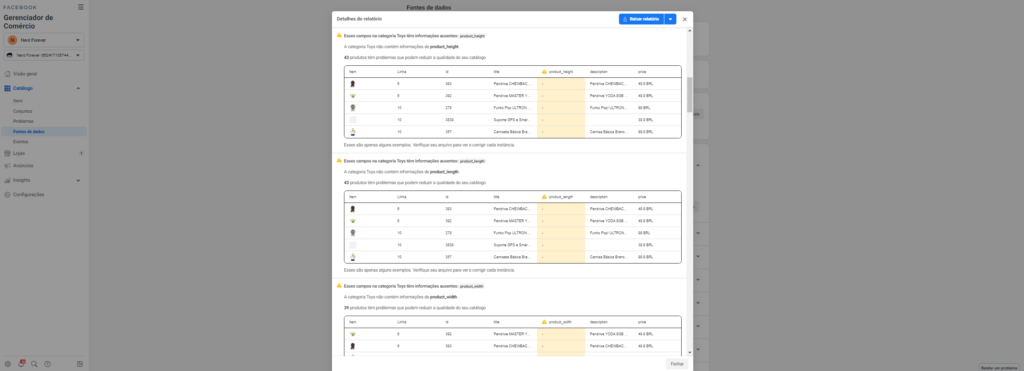Click the product_height column header
This screenshot has width=1024, height=371.
click(x=560, y=71)
